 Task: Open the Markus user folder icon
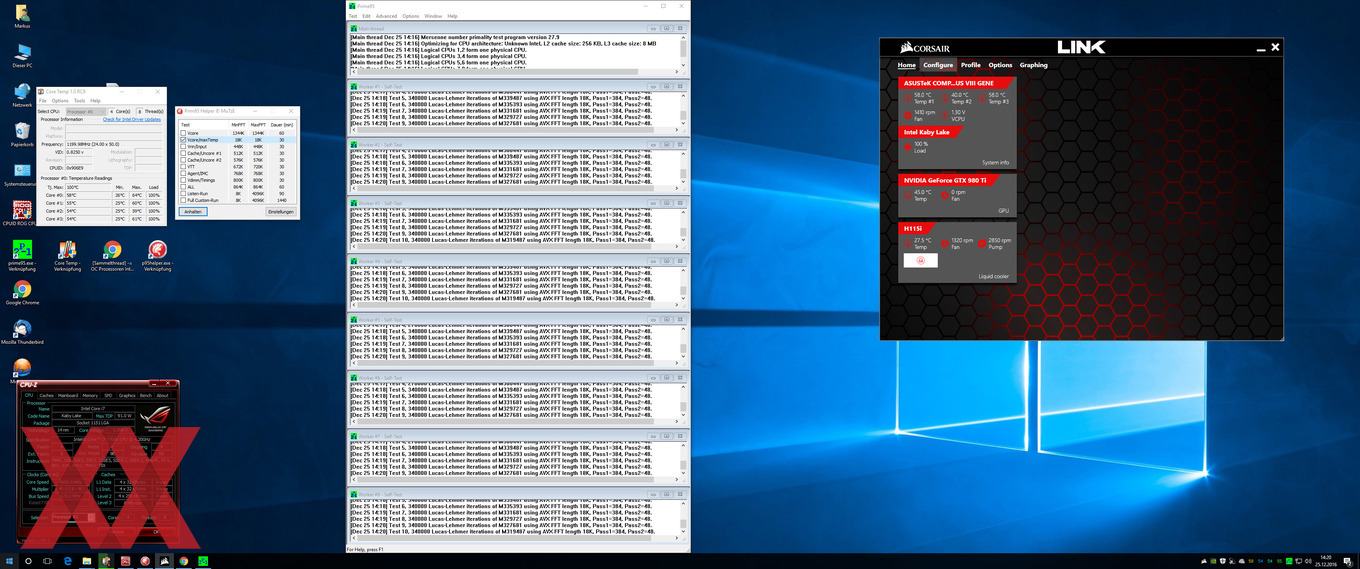tap(22, 14)
